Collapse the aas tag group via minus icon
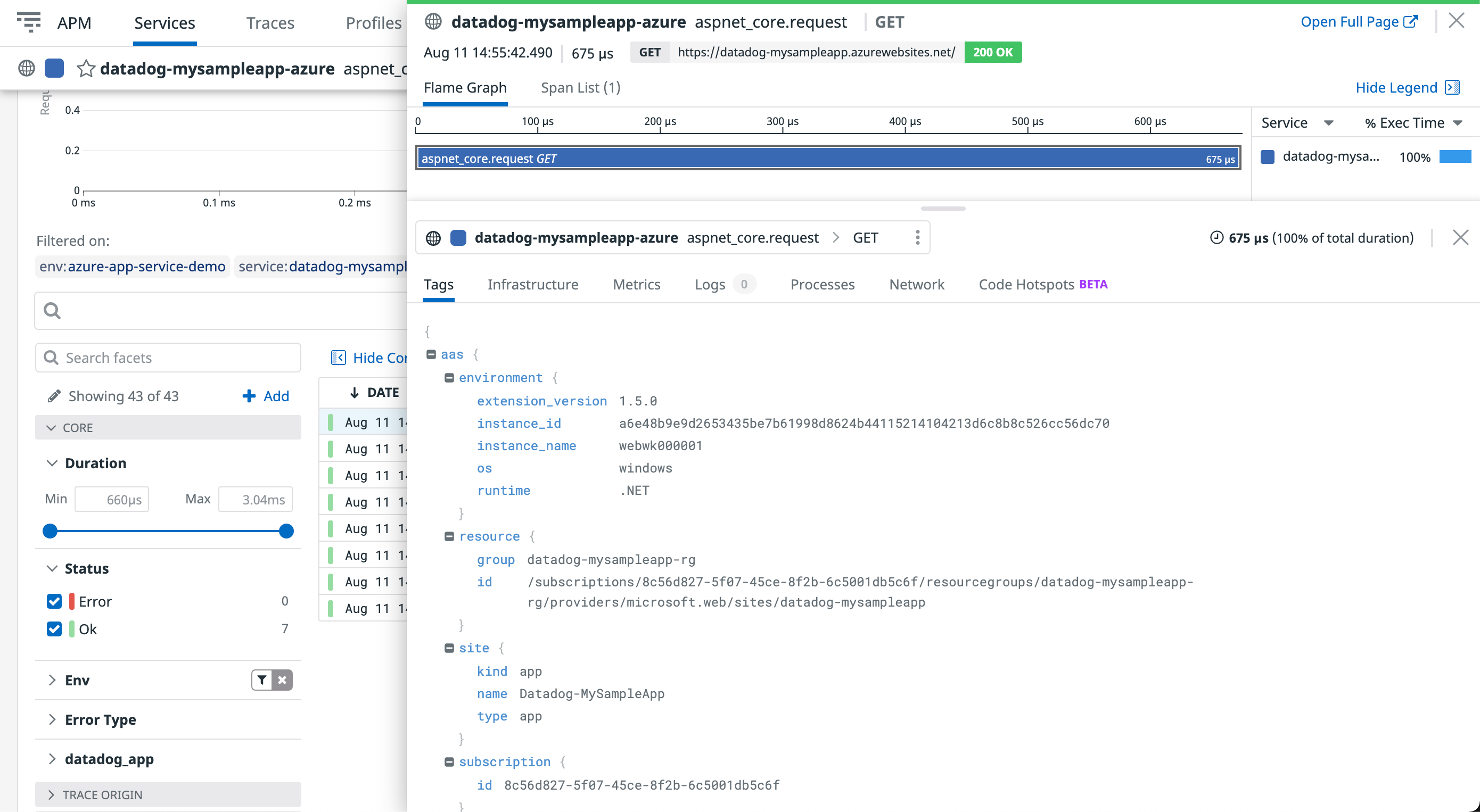Screen dimensions: 1480x812 pyautogui.click(x=431, y=354)
